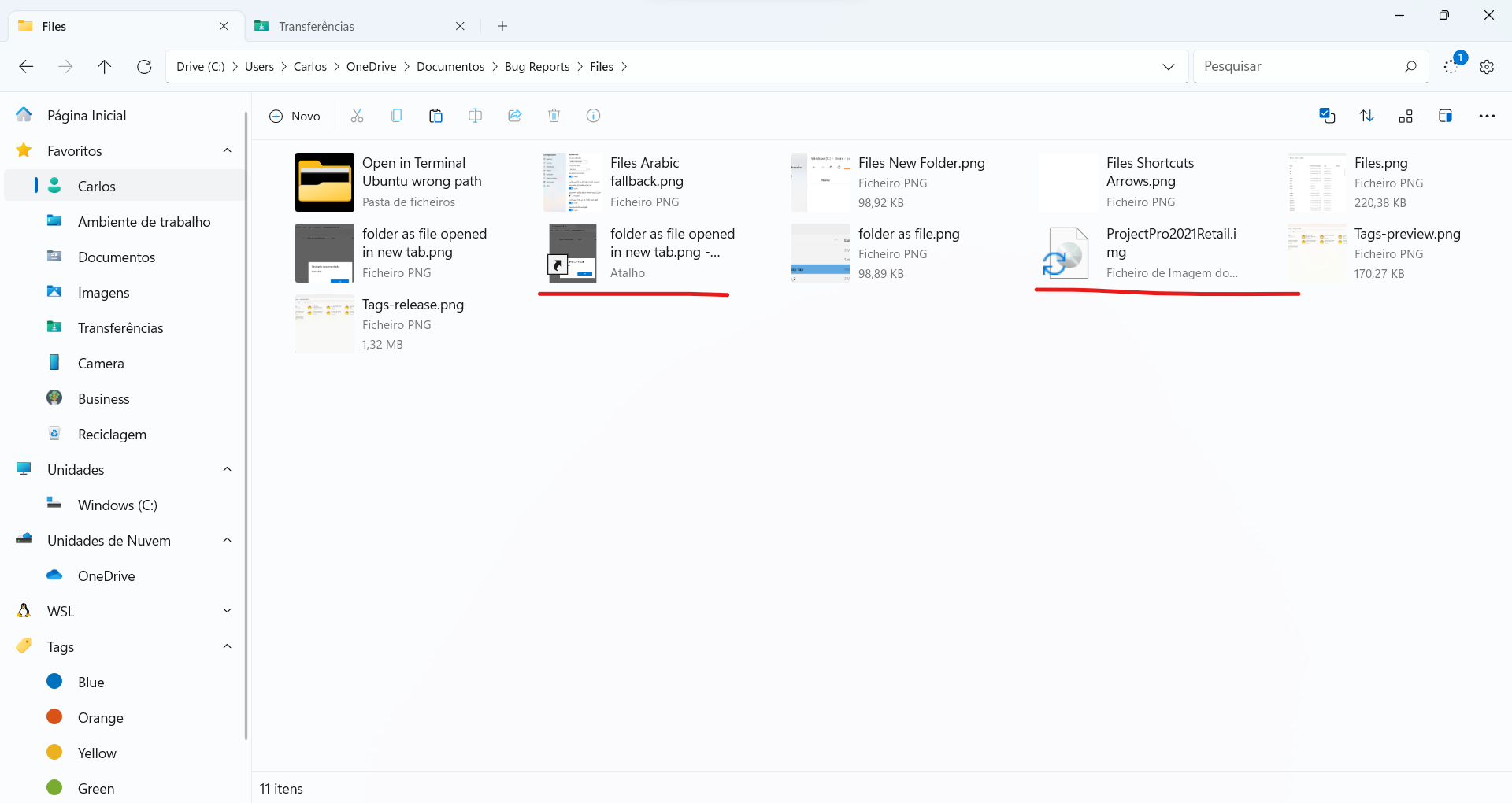
Task: Open the Share icon in the toolbar
Action: pyautogui.click(x=514, y=115)
